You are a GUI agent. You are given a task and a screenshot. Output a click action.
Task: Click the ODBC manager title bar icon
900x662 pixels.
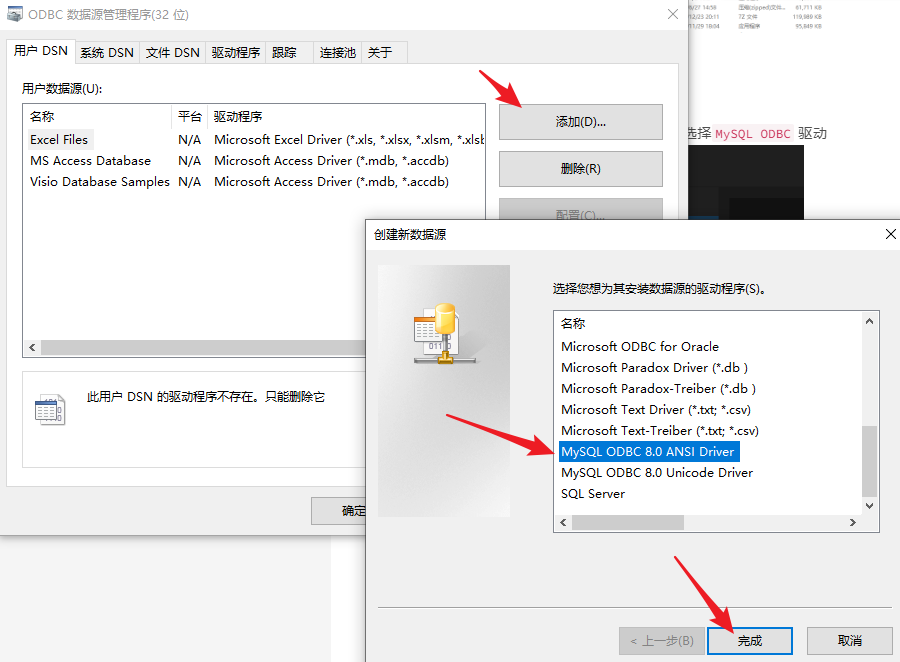coord(14,14)
